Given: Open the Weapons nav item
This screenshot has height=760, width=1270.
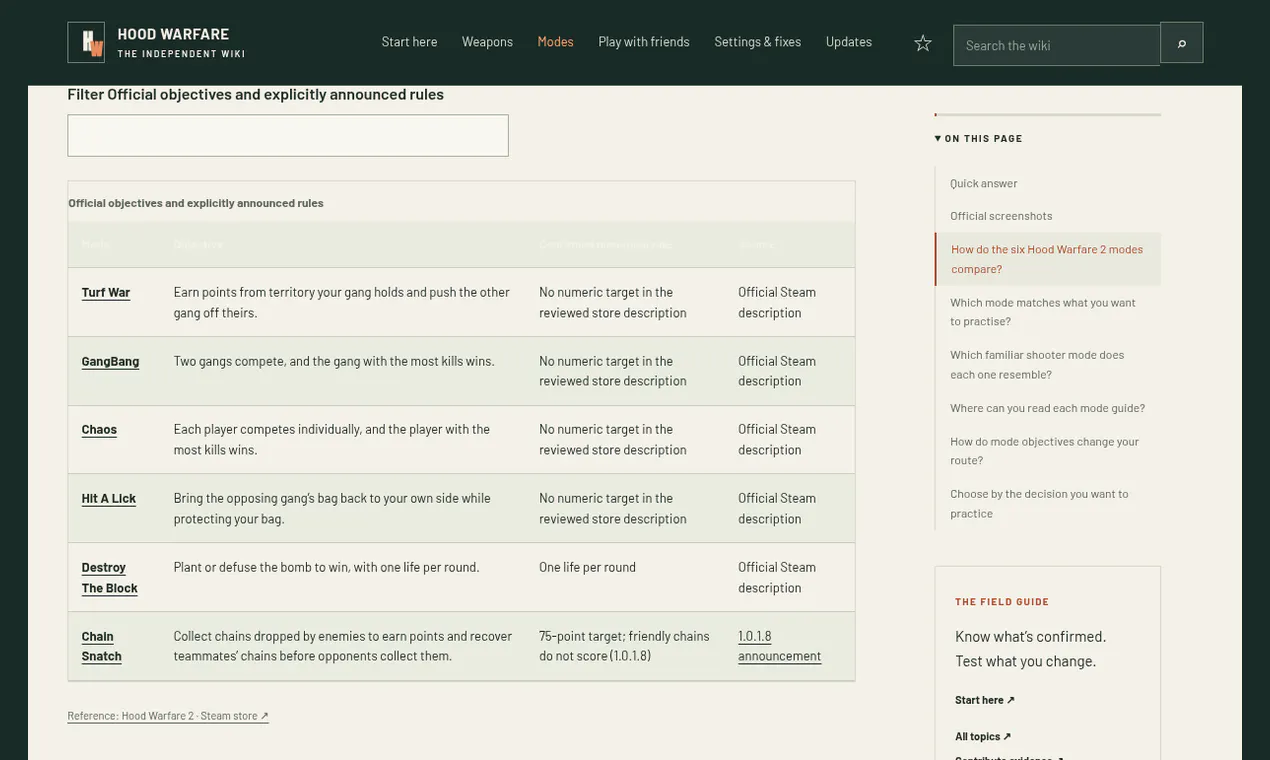Looking at the screenshot, I should [x=488, y=42].
